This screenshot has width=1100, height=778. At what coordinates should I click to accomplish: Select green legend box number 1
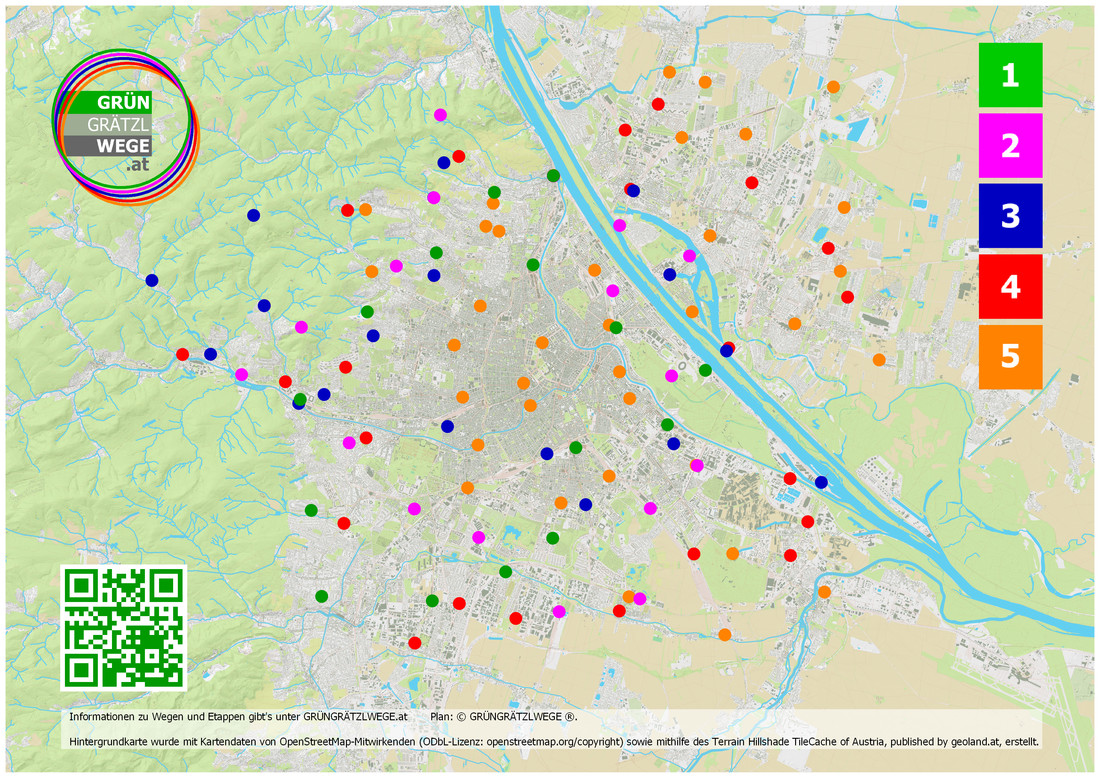coord(1010,75)
